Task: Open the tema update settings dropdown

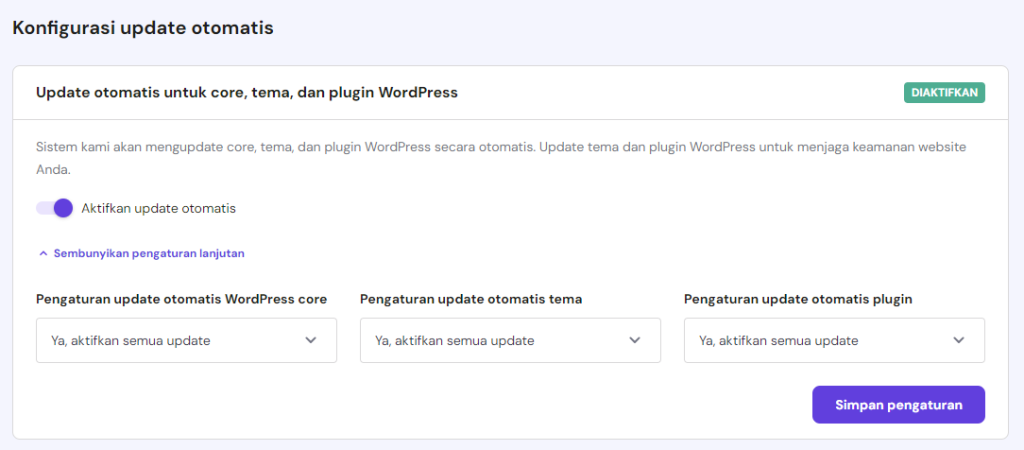Action: 510,340
